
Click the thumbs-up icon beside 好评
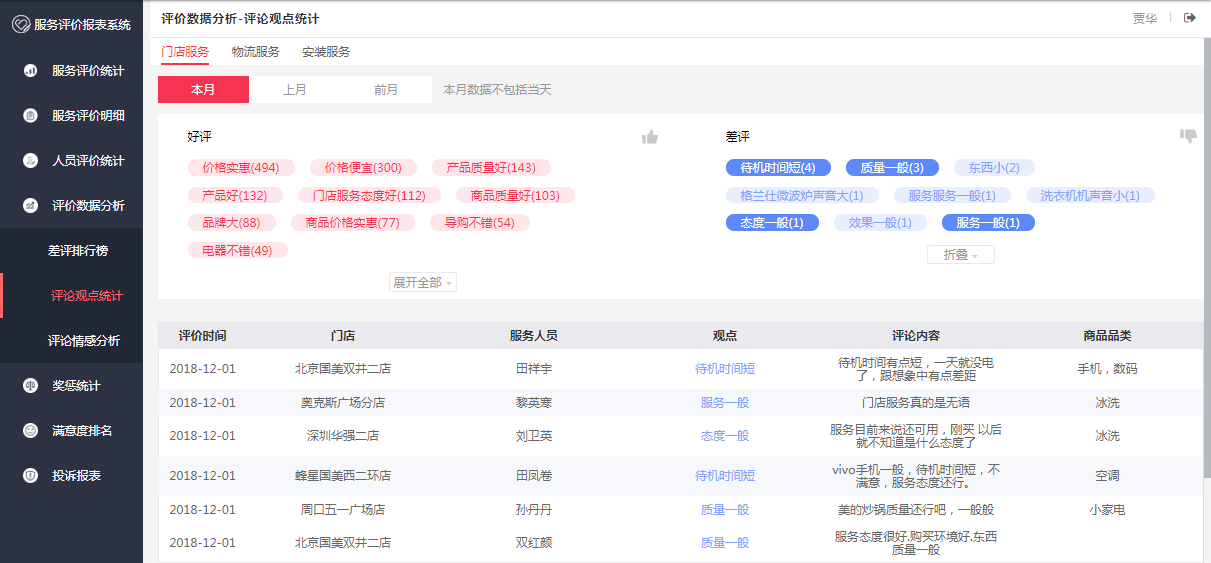click(650, 137)
